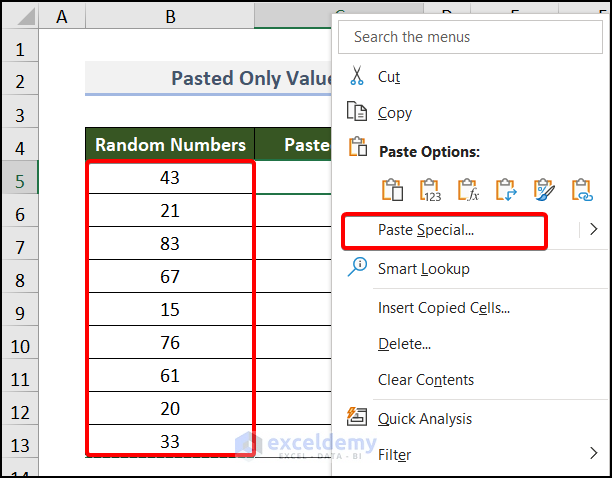Viewport: 612px width, 478px height.
Task: Click the Quick Analysis icon
Action: (357, 417)
